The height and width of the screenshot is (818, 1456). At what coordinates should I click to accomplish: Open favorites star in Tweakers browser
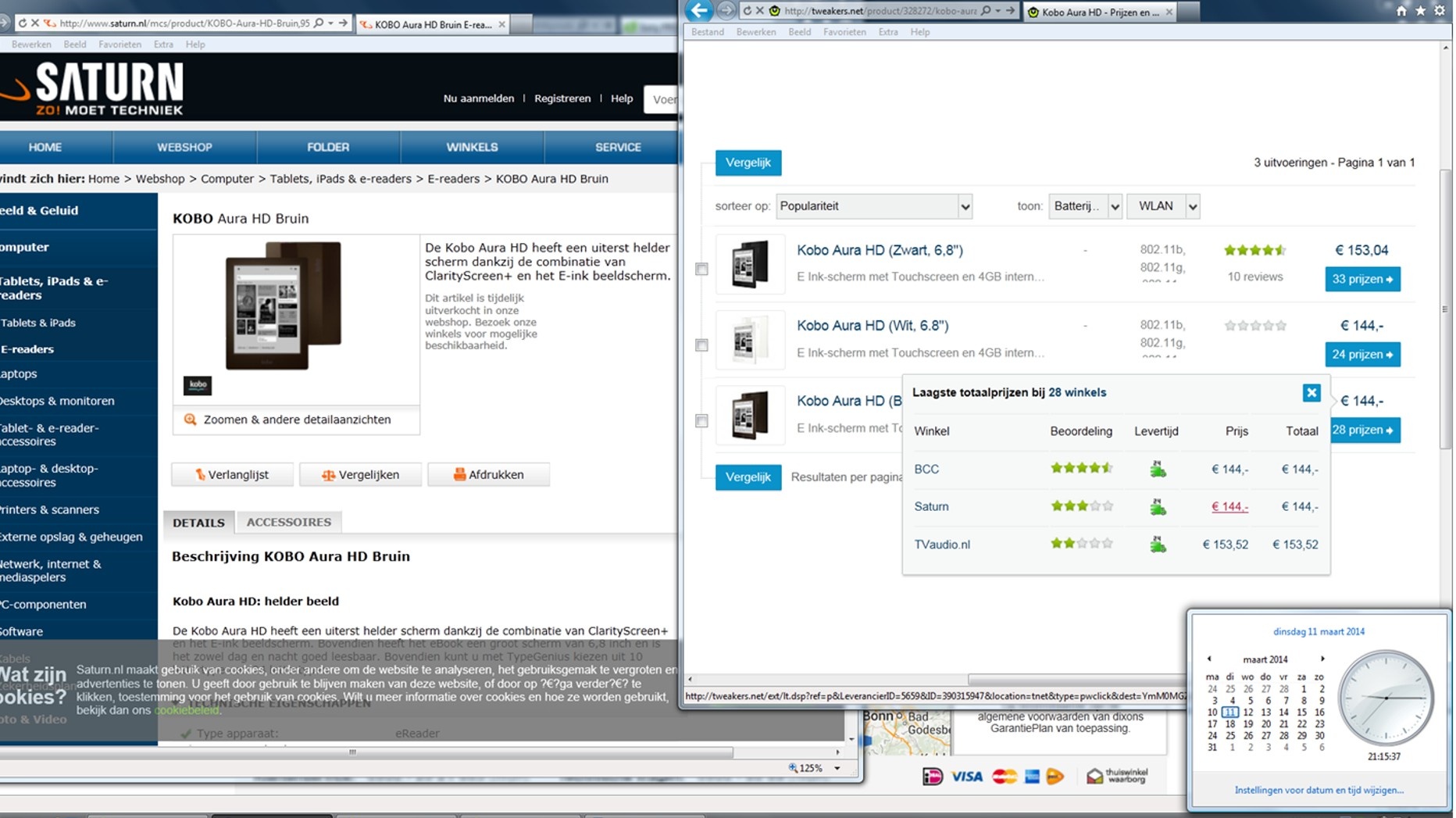[x=1420, y=11]
